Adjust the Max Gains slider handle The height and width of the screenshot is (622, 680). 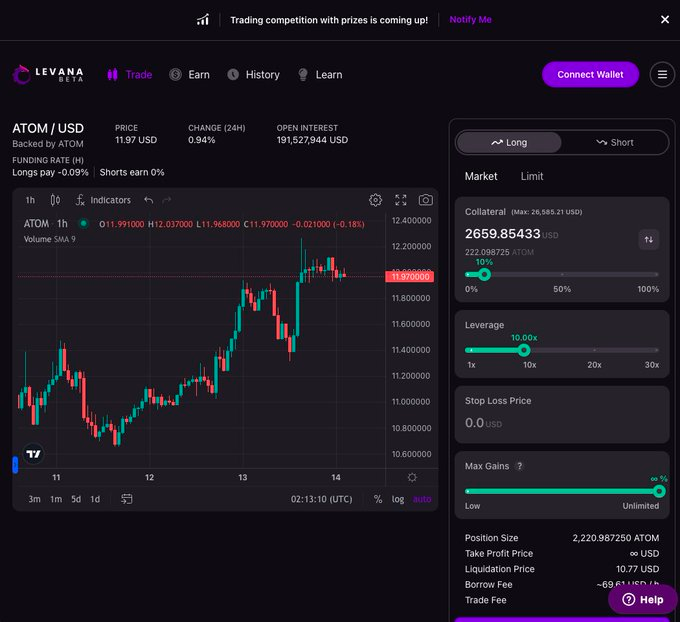coord(659,491)
